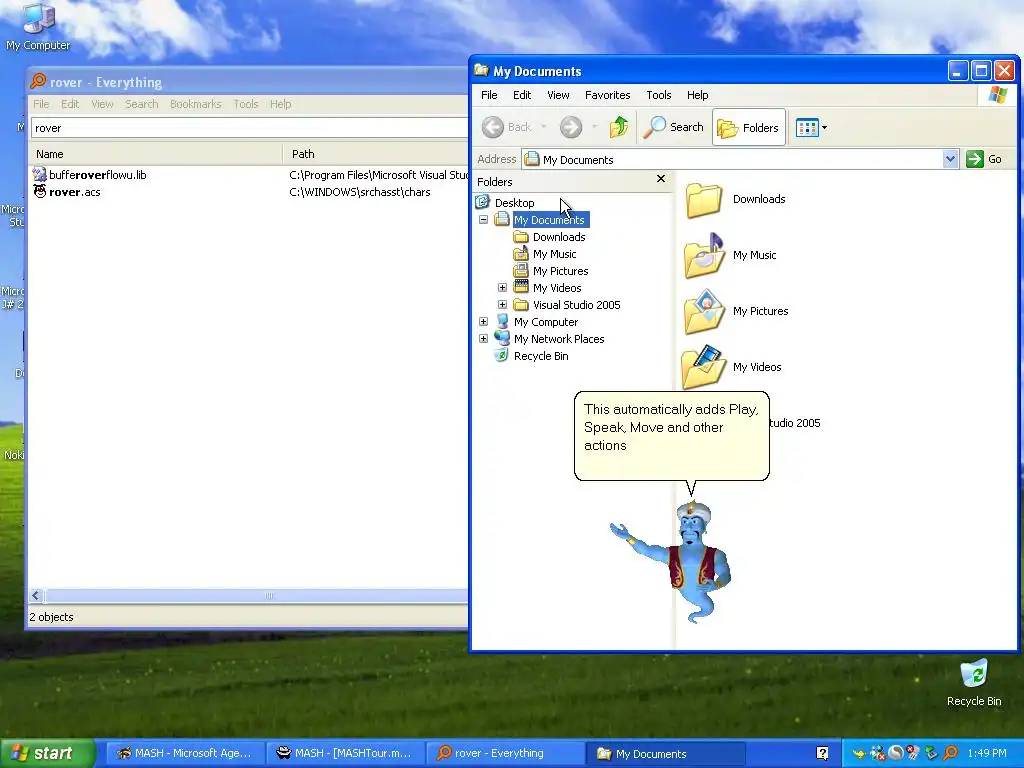
Task: Click the left scroll arrow in Everything
Action: (36, 596)
